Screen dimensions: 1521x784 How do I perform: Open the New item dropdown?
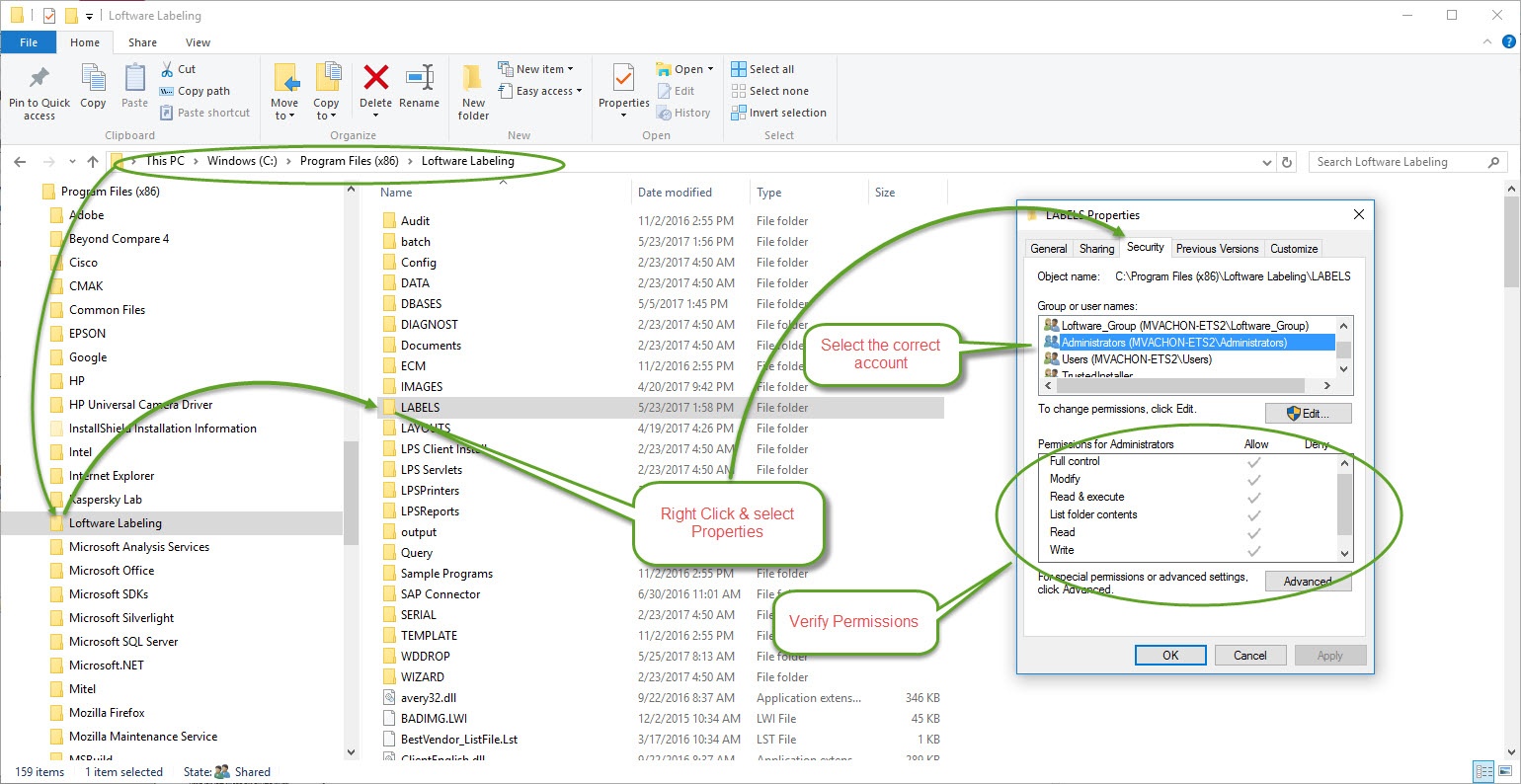(570, 69)
